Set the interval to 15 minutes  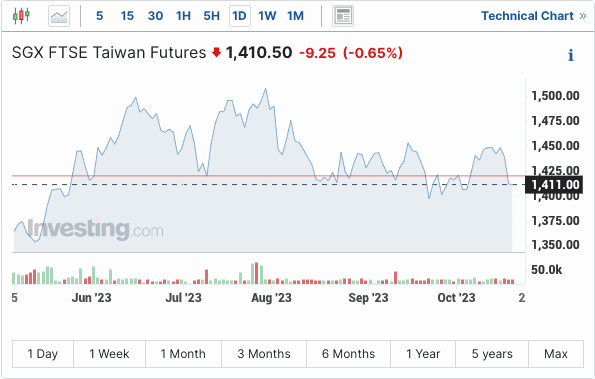pos(127,16)
